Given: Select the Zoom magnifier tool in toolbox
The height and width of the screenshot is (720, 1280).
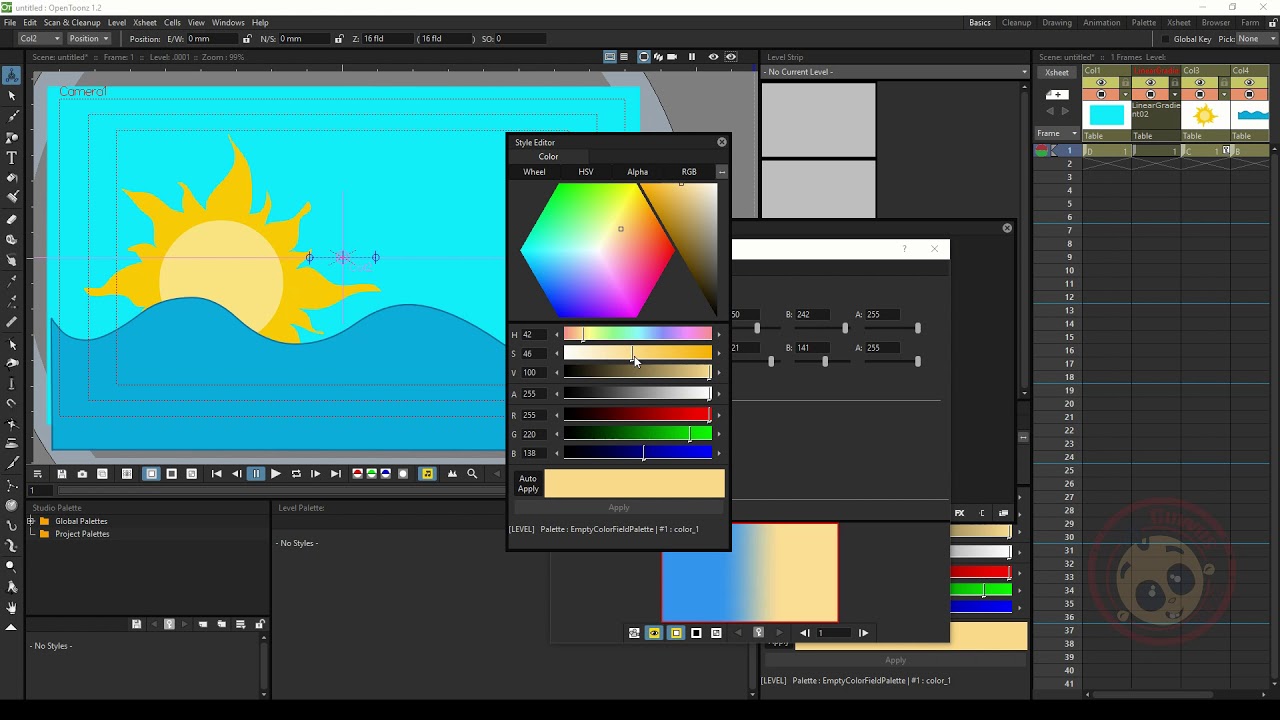Looking at the screenshot, I should pyautogui.click(x=12, y=566).
